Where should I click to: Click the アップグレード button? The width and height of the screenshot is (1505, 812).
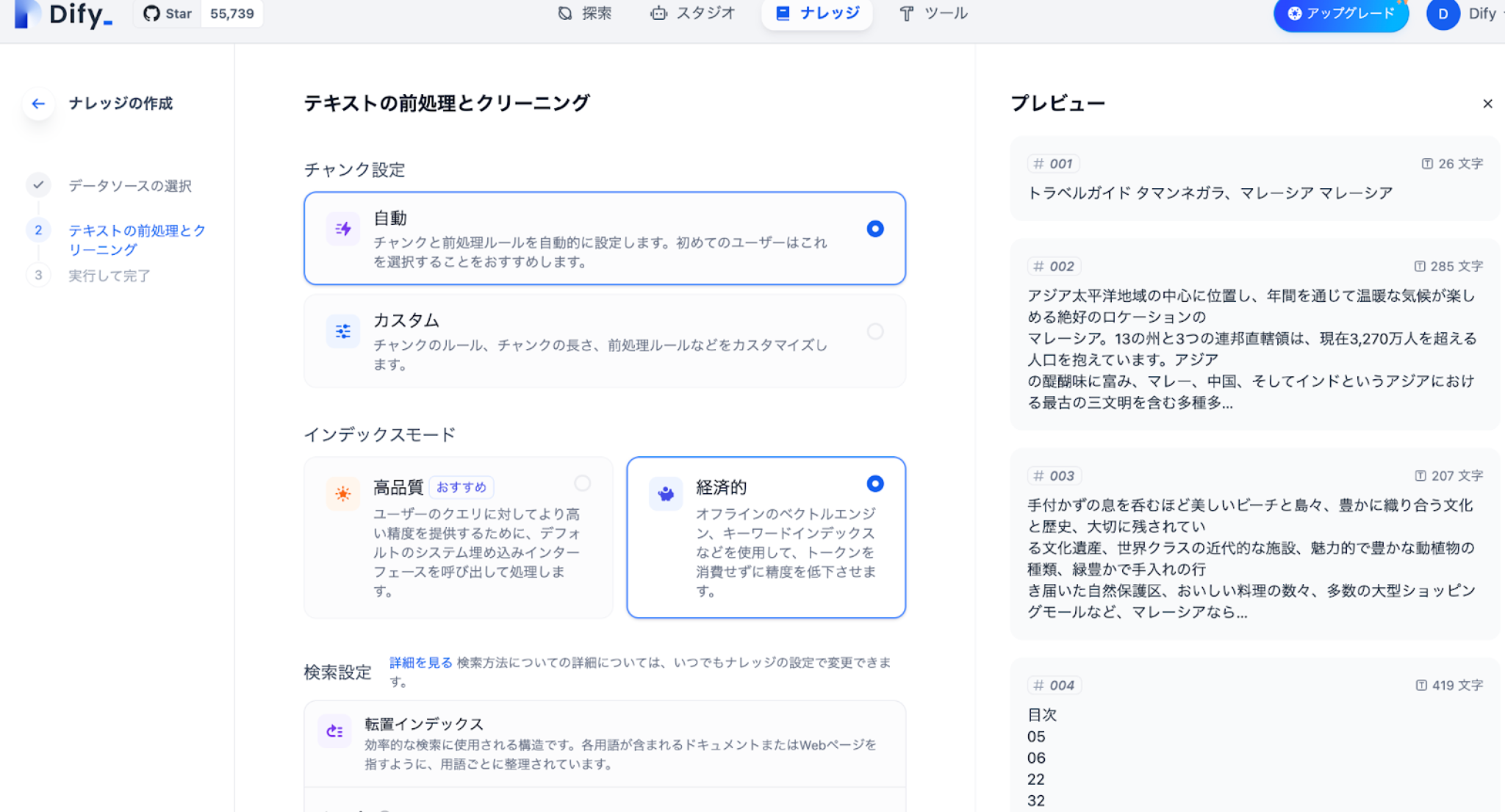point(1340,13)
